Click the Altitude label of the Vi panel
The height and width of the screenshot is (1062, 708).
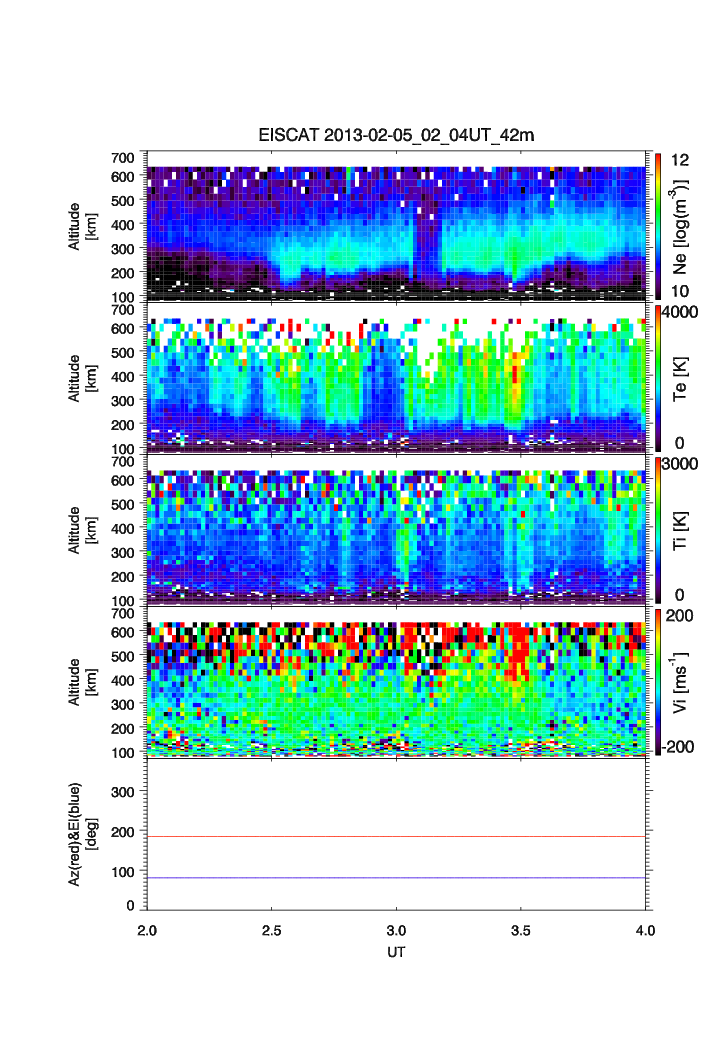pos(81,681)
